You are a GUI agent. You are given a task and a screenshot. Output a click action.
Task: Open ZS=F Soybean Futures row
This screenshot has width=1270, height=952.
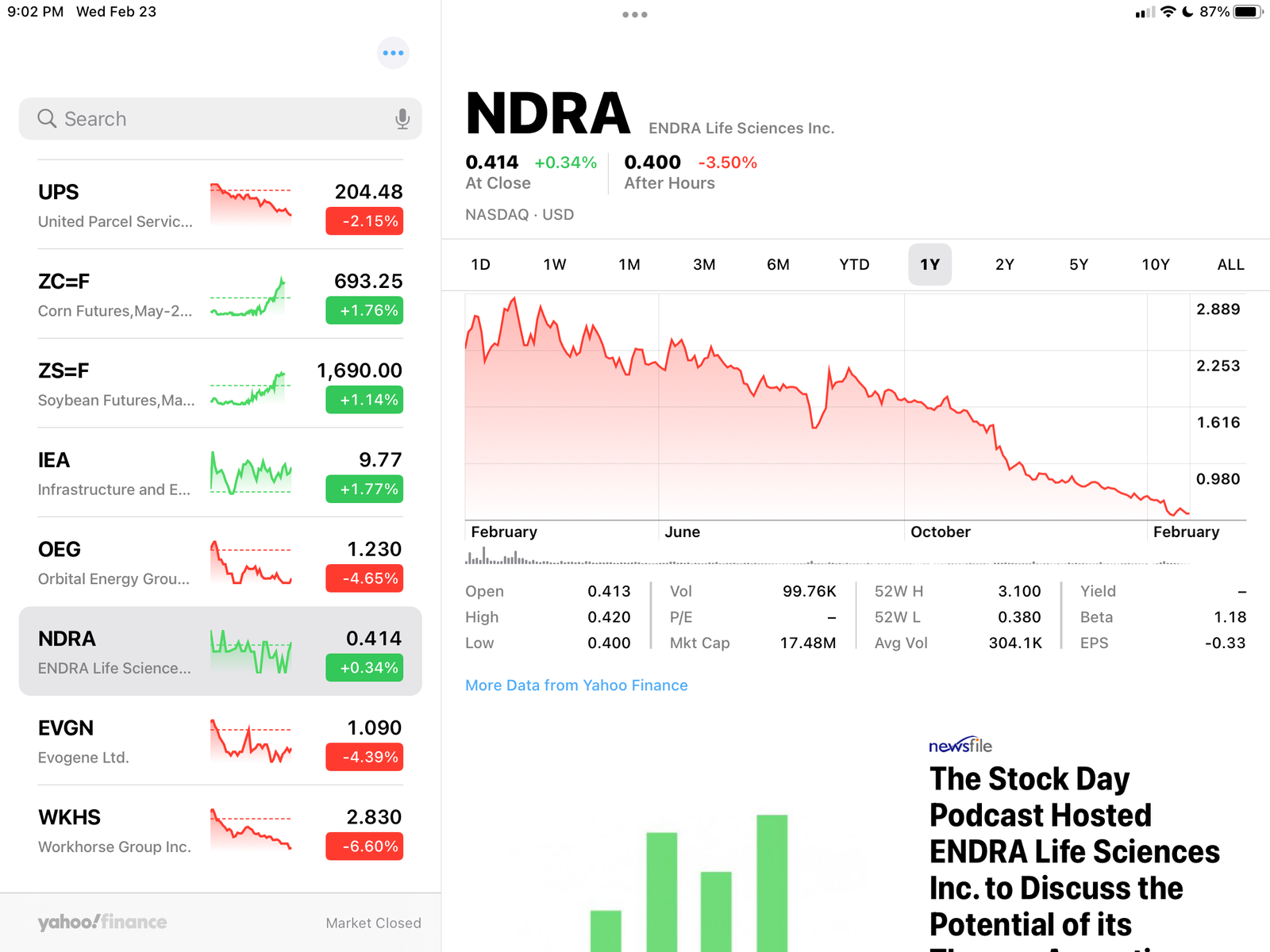(x=220, y=383)
